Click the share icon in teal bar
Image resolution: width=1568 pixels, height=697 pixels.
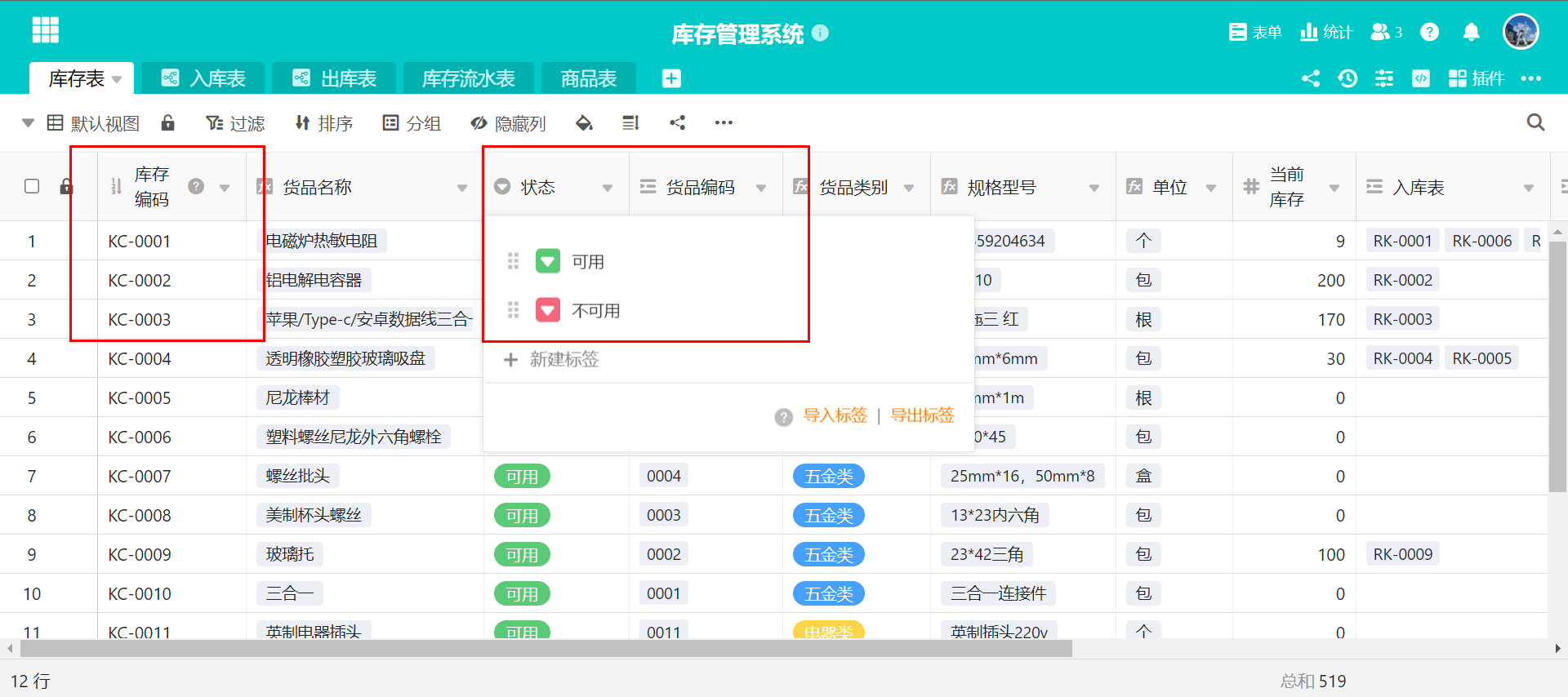[x=1311, y=78]
